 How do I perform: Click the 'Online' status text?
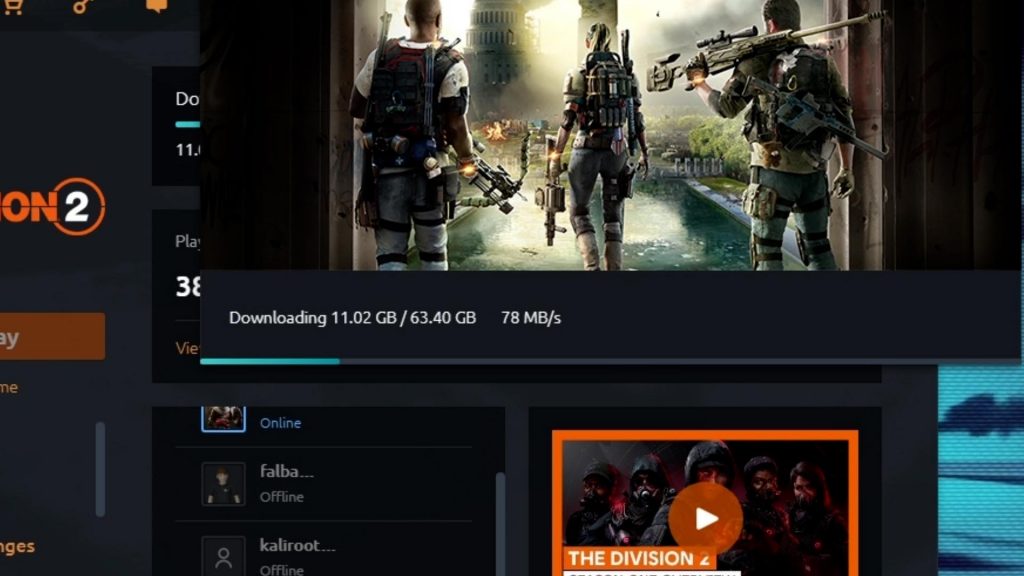point(280,423)
